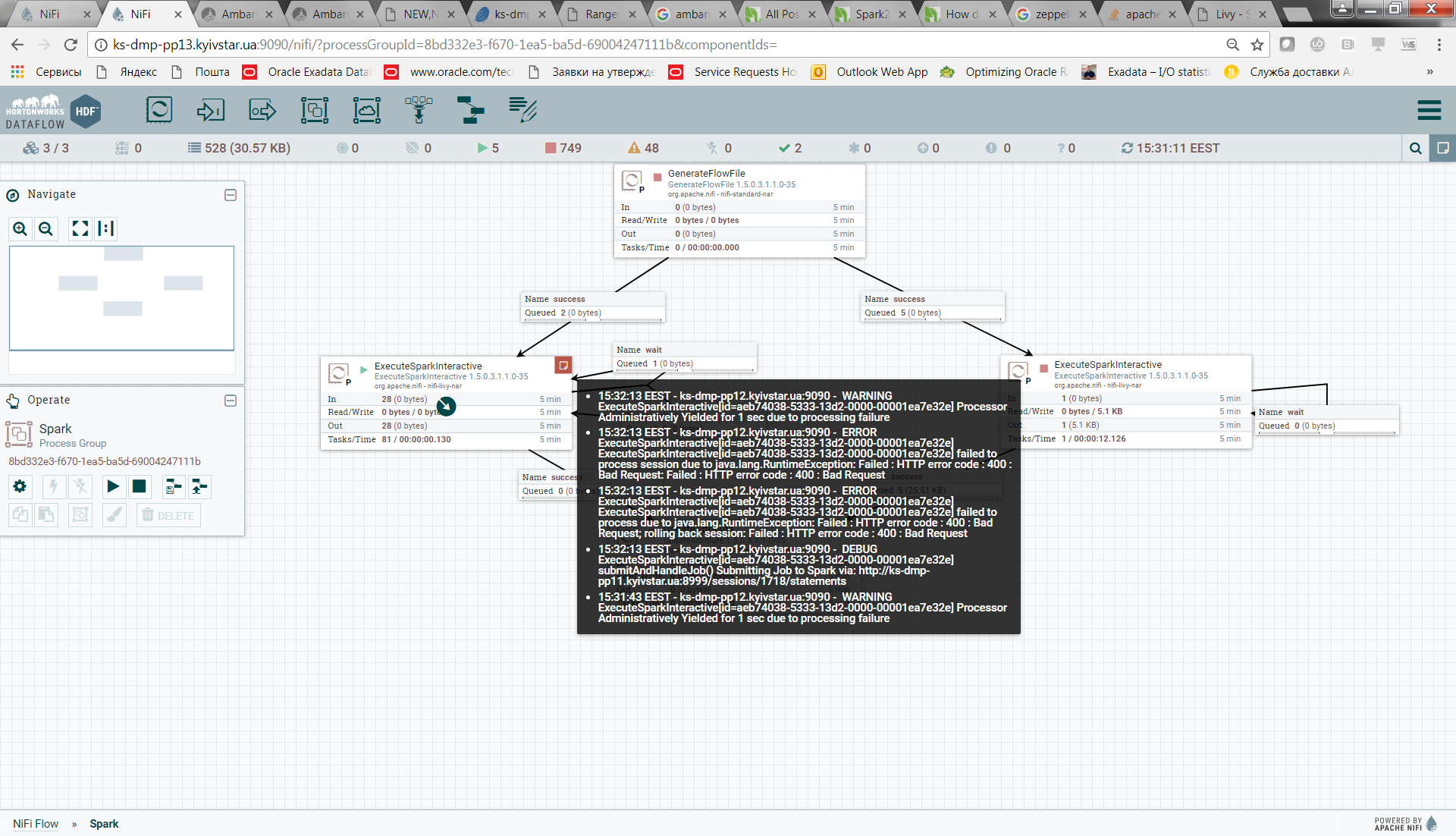This screenshot has width=1456, height=836.
Task: Switch to the Zeppelin browser tab
Action: pos(1049,14)
